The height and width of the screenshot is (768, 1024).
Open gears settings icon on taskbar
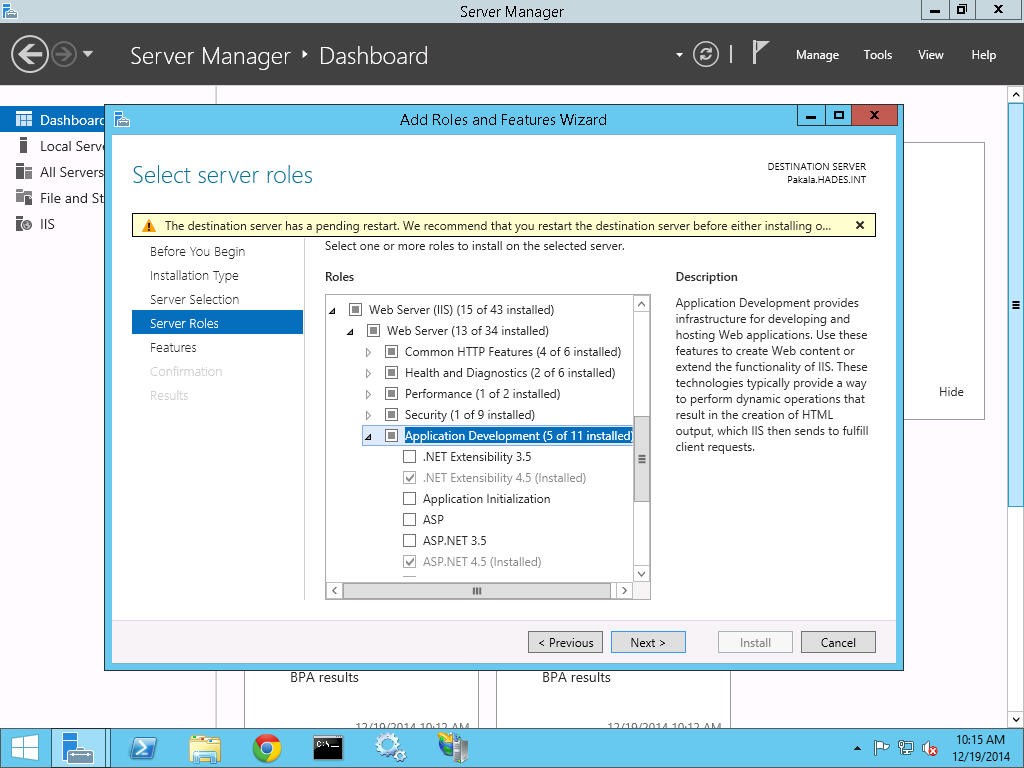(390, 748)
